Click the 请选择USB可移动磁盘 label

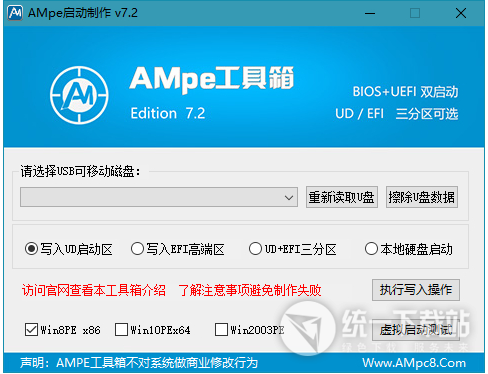tap(80, 171)
